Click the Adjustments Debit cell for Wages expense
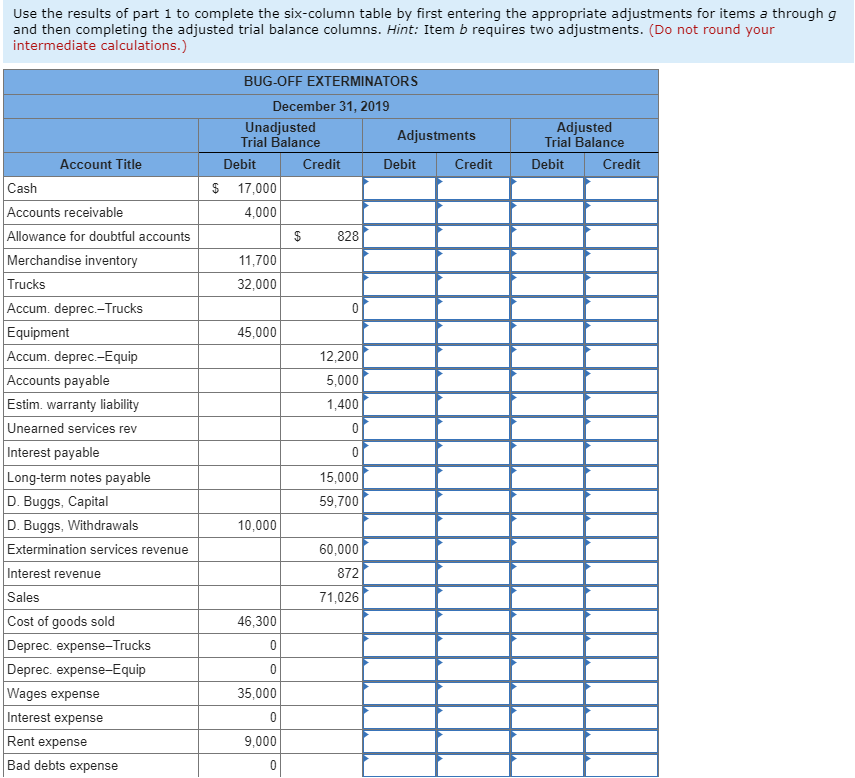Image resolution: width=855 pixels, height=778 pixels. 400,693
